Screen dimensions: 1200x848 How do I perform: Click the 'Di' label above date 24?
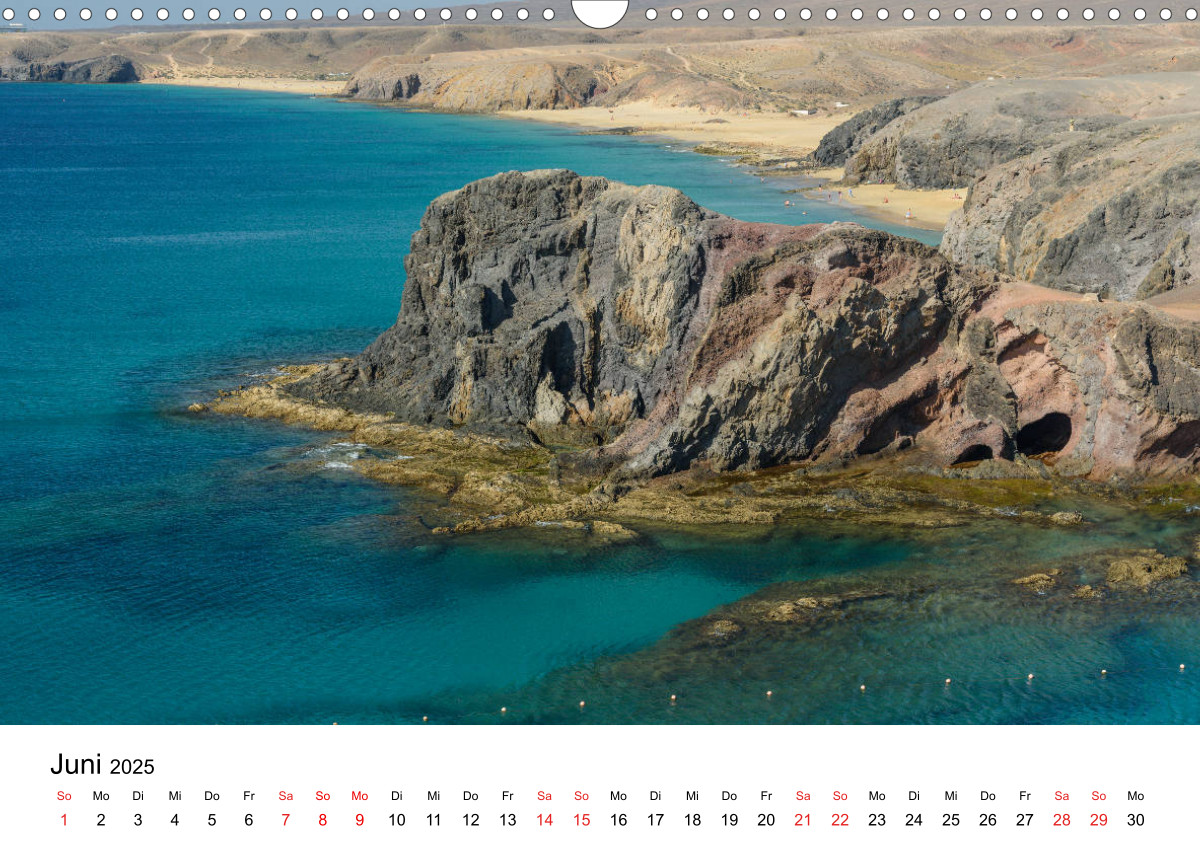914,796
